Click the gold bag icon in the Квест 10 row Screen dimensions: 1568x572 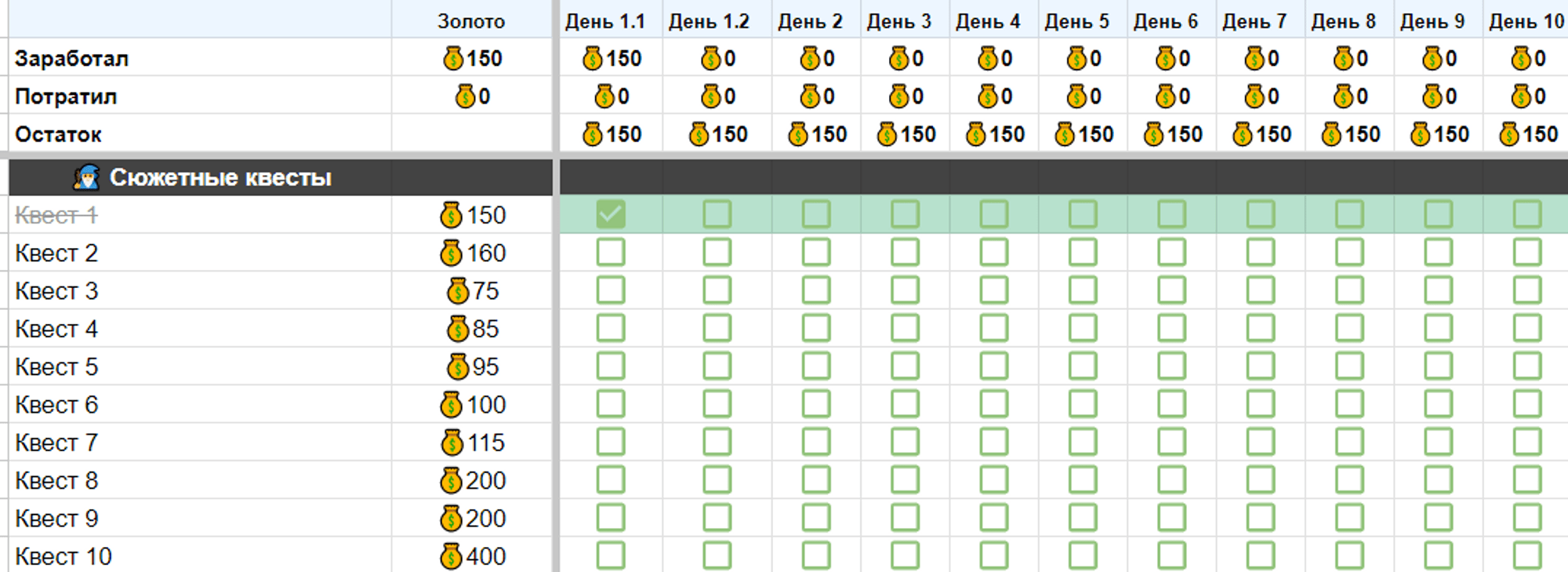451,556
